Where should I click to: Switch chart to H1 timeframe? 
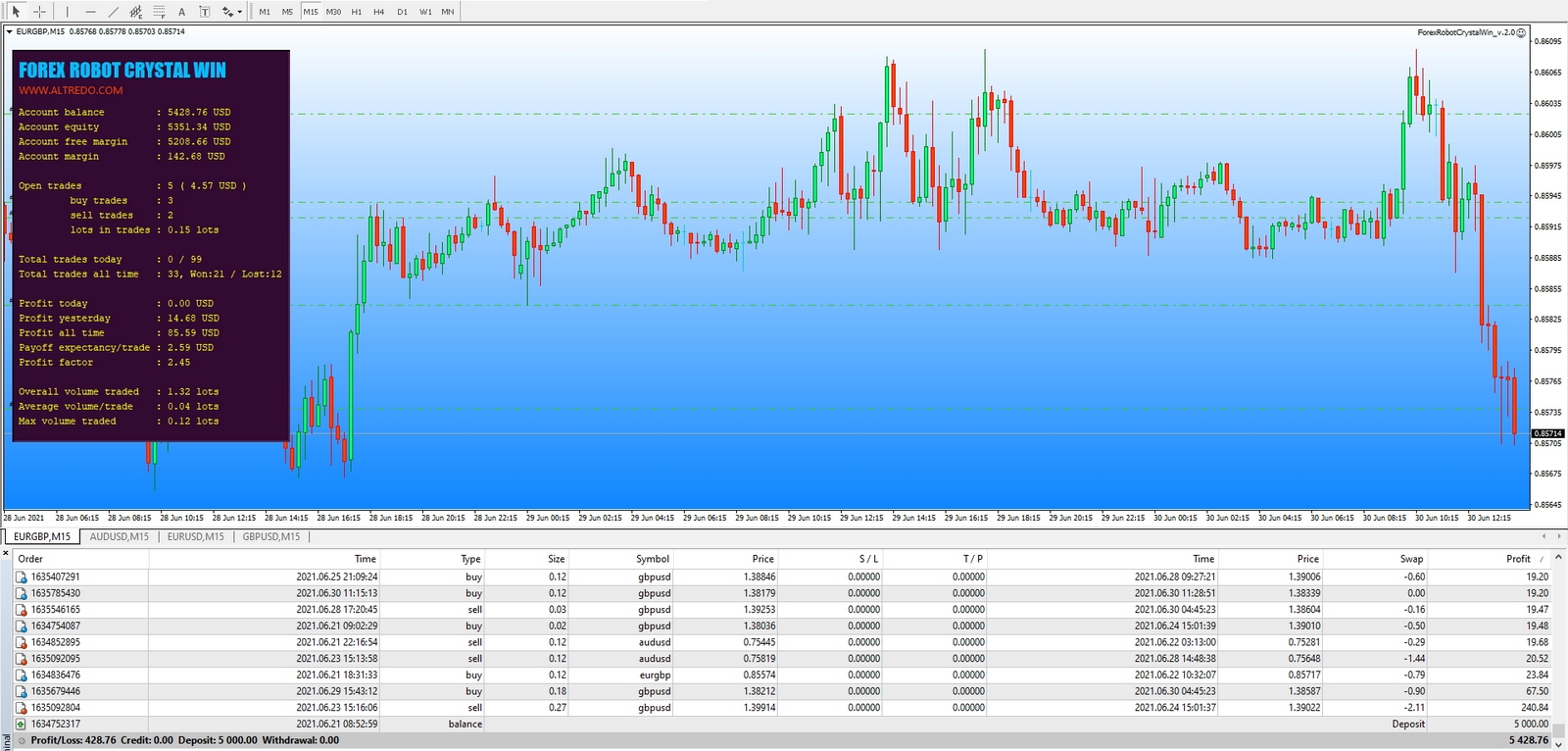(356, 12)
